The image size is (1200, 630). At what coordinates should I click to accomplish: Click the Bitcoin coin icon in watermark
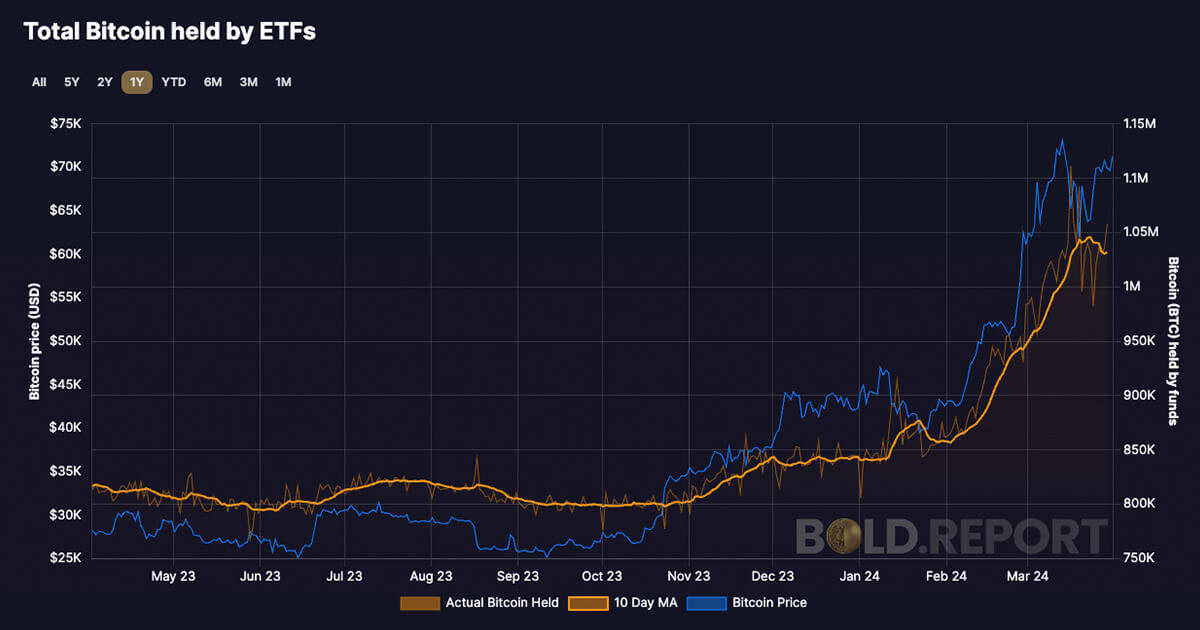click(893, 536)
